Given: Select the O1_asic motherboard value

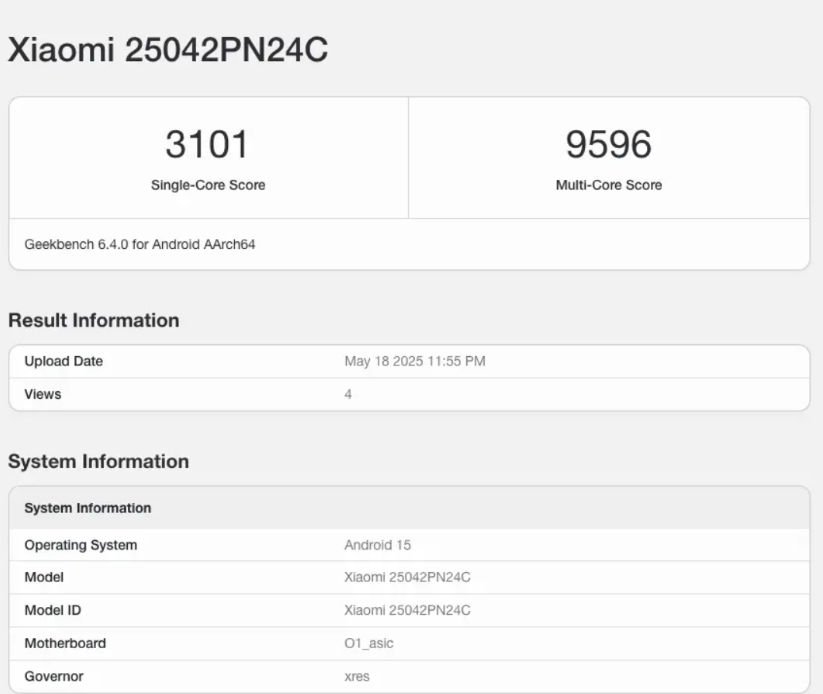Looking at the screenshot, I should click(x=368, y=643).
